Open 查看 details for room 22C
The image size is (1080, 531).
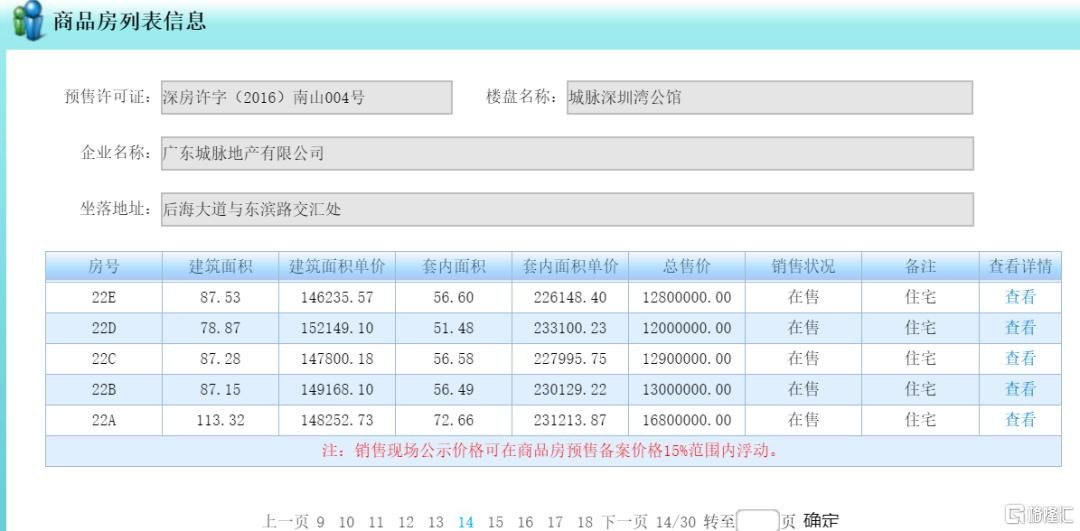1020,358
